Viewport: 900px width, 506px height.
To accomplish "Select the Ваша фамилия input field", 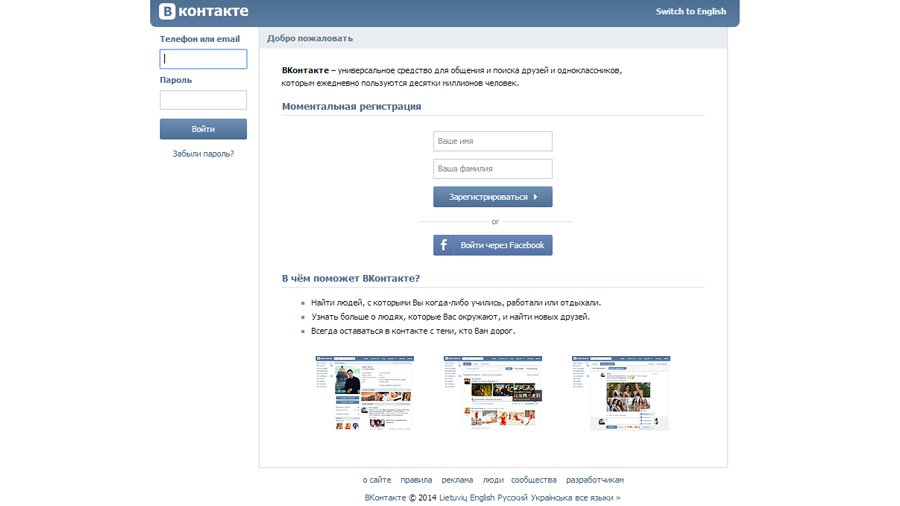I will pyautogui.click(x=492, y=169).
